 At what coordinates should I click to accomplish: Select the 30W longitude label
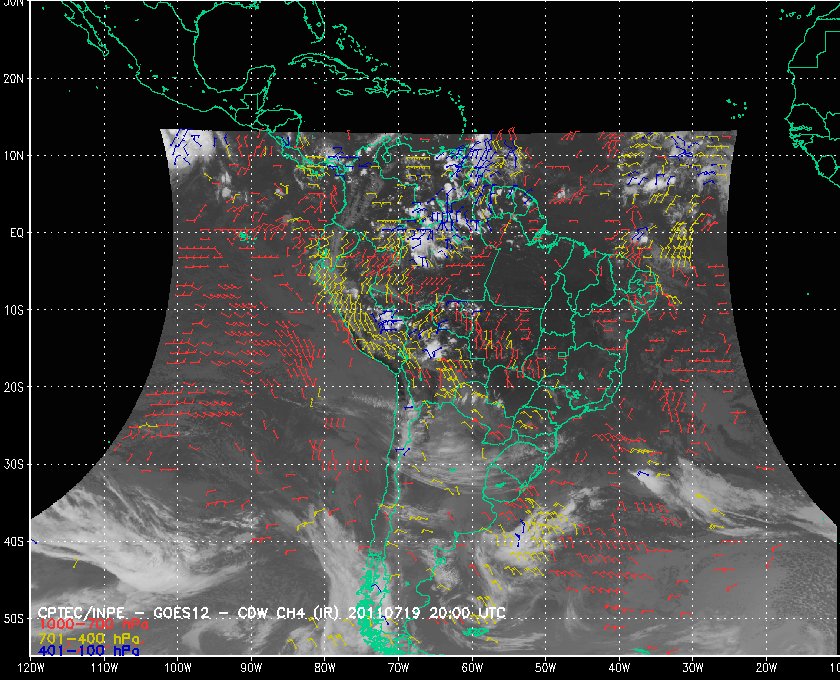point(693,668)
